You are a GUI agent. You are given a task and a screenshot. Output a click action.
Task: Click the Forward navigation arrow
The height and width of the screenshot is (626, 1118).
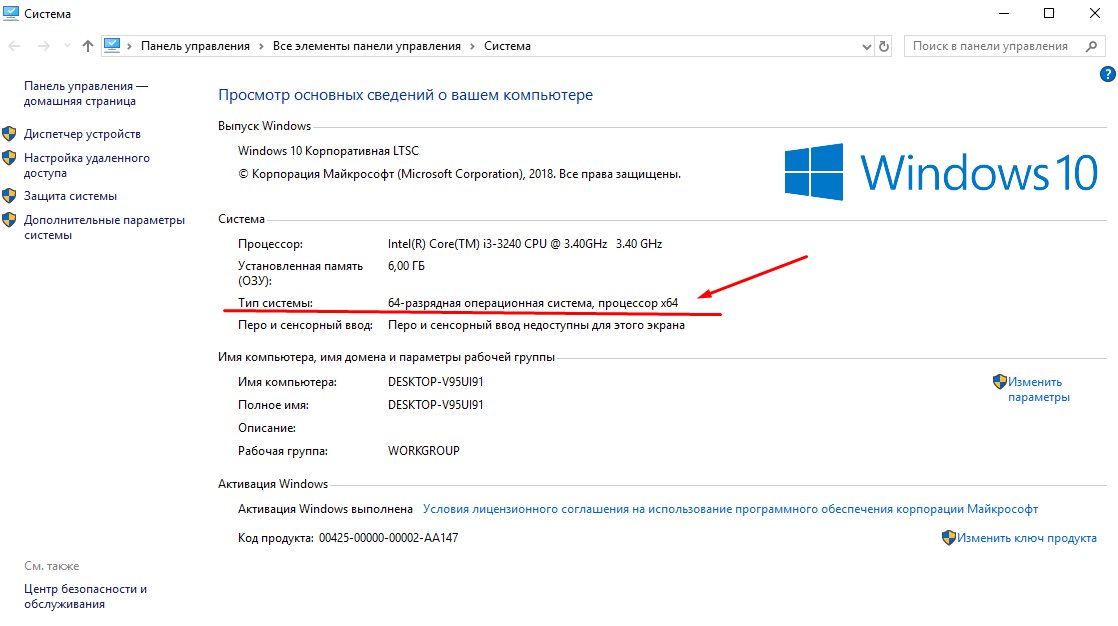tap(43, 46)
